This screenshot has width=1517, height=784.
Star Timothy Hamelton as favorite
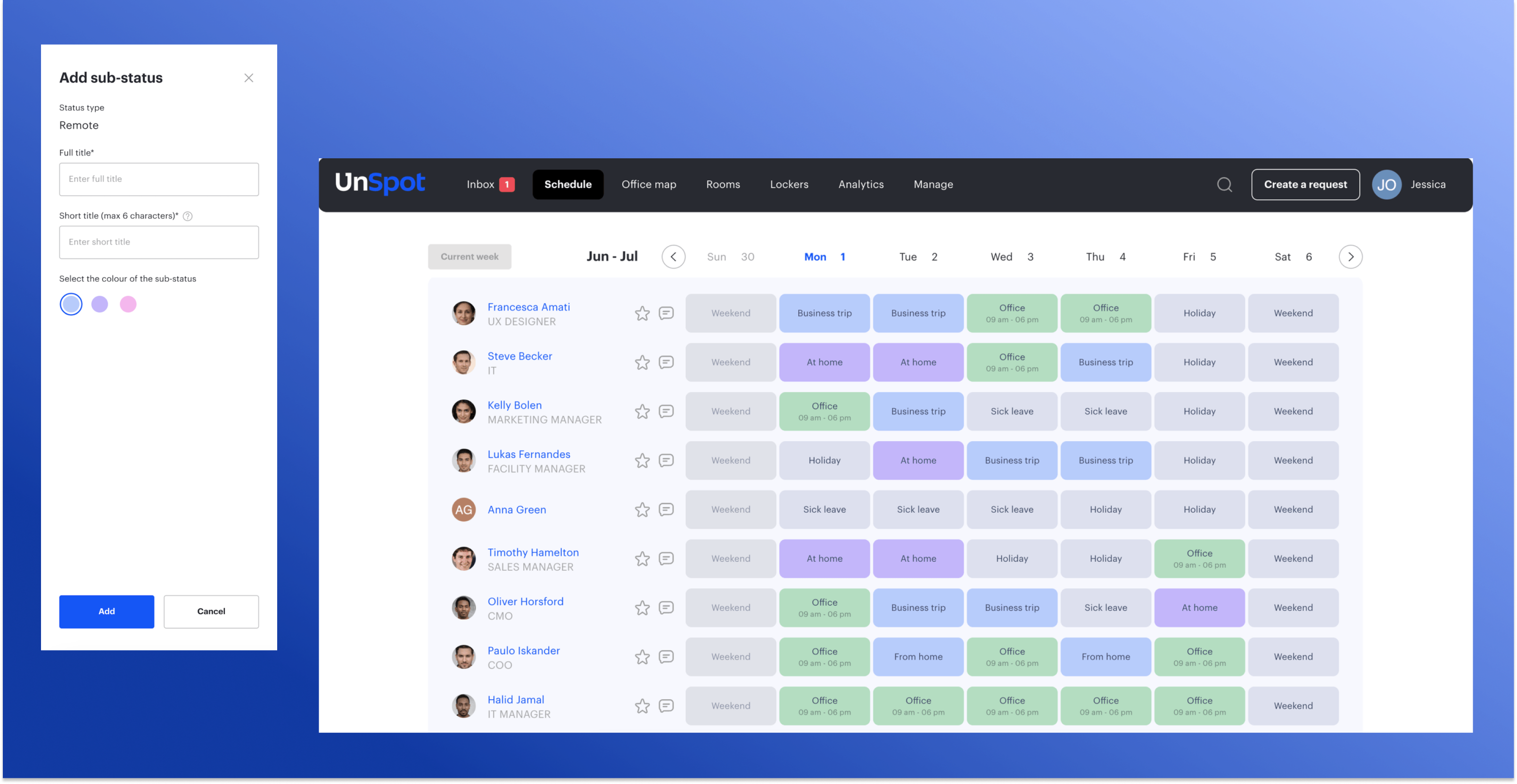coord(642,559)
